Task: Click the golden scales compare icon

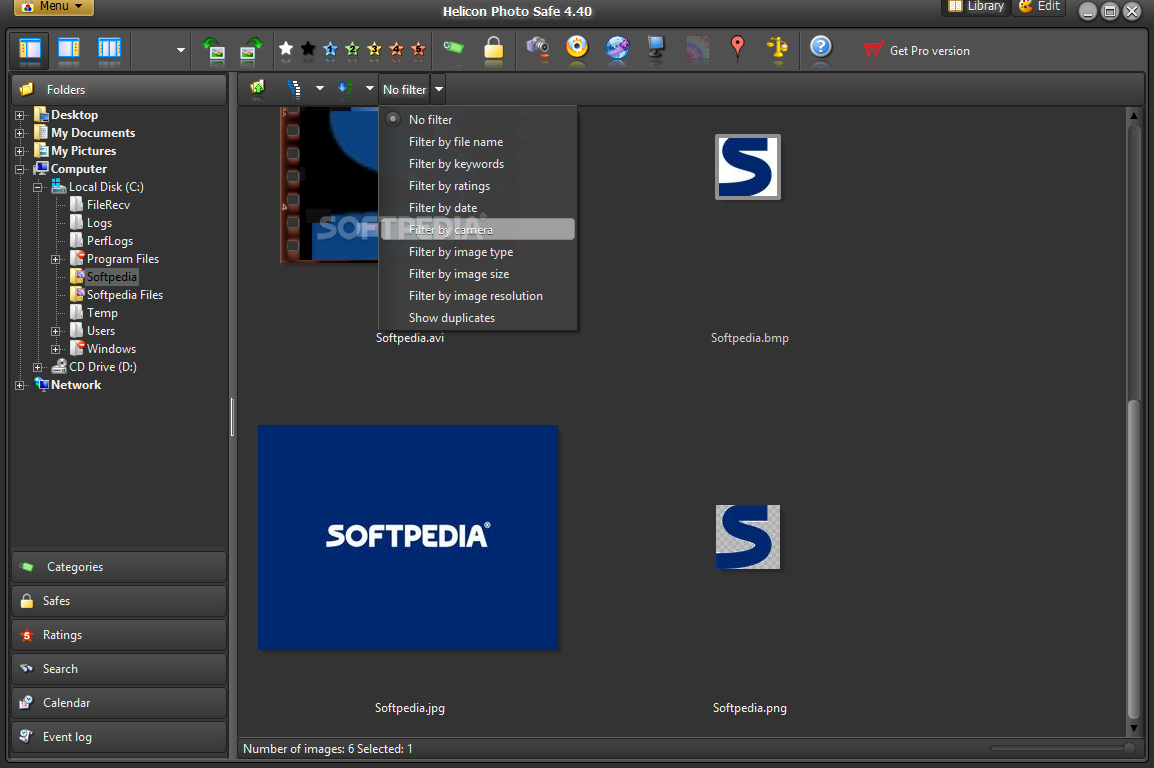Action: tap(777, 48)
